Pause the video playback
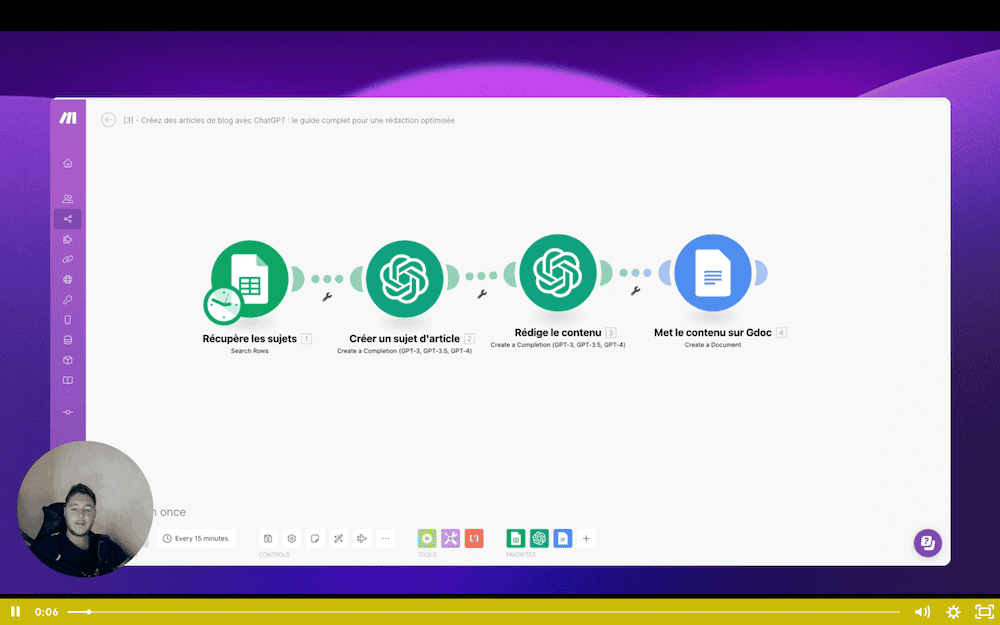The width and height of the screenshot is (1000, 625). (15, 611)
